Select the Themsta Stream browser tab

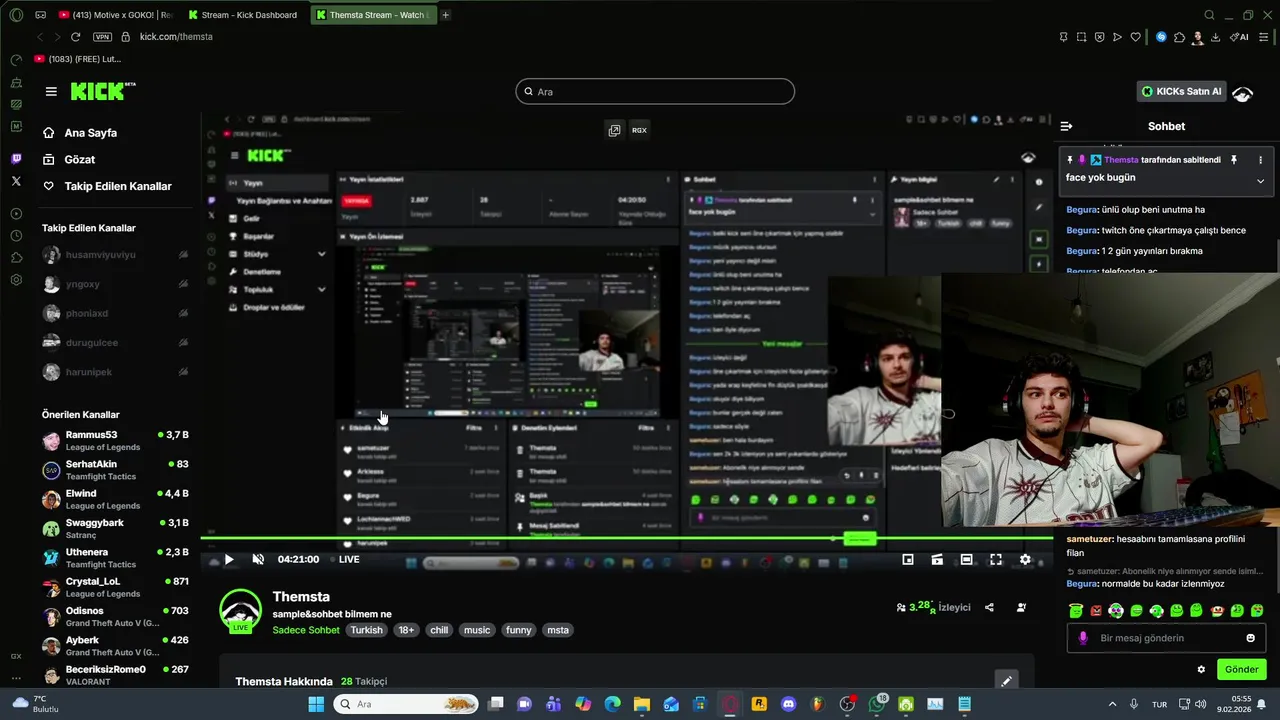373,15
